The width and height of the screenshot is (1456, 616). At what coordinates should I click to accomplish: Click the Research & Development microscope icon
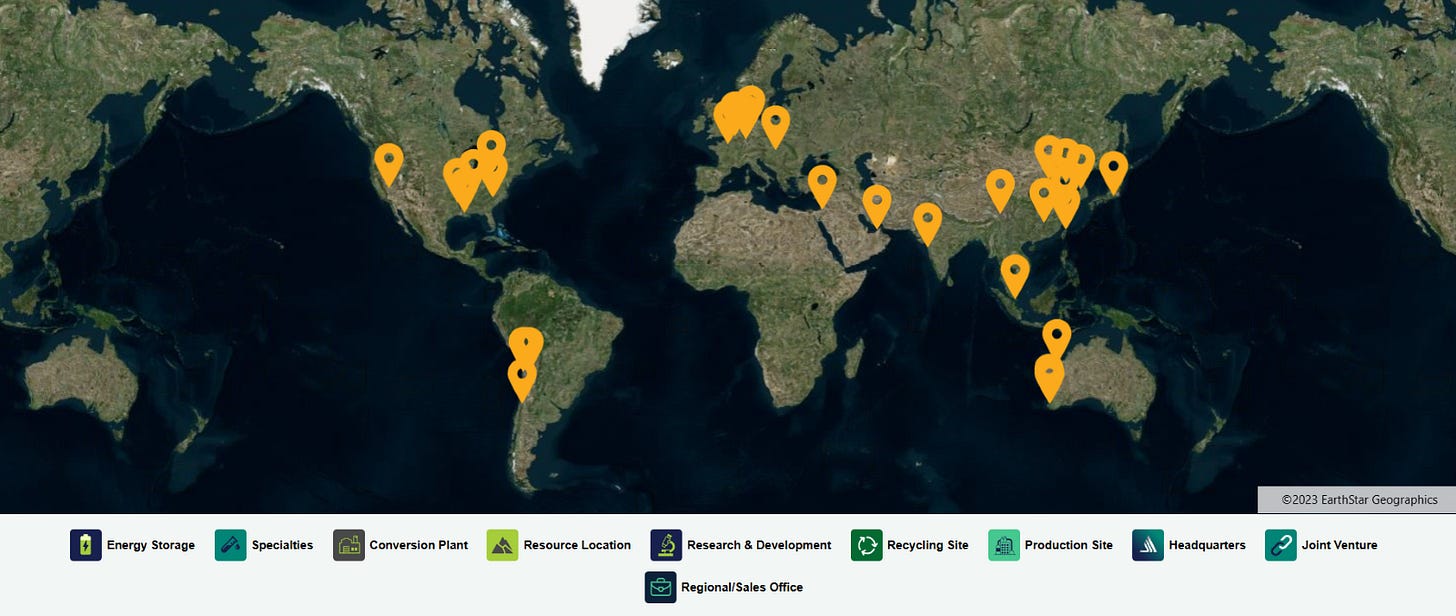666,545
